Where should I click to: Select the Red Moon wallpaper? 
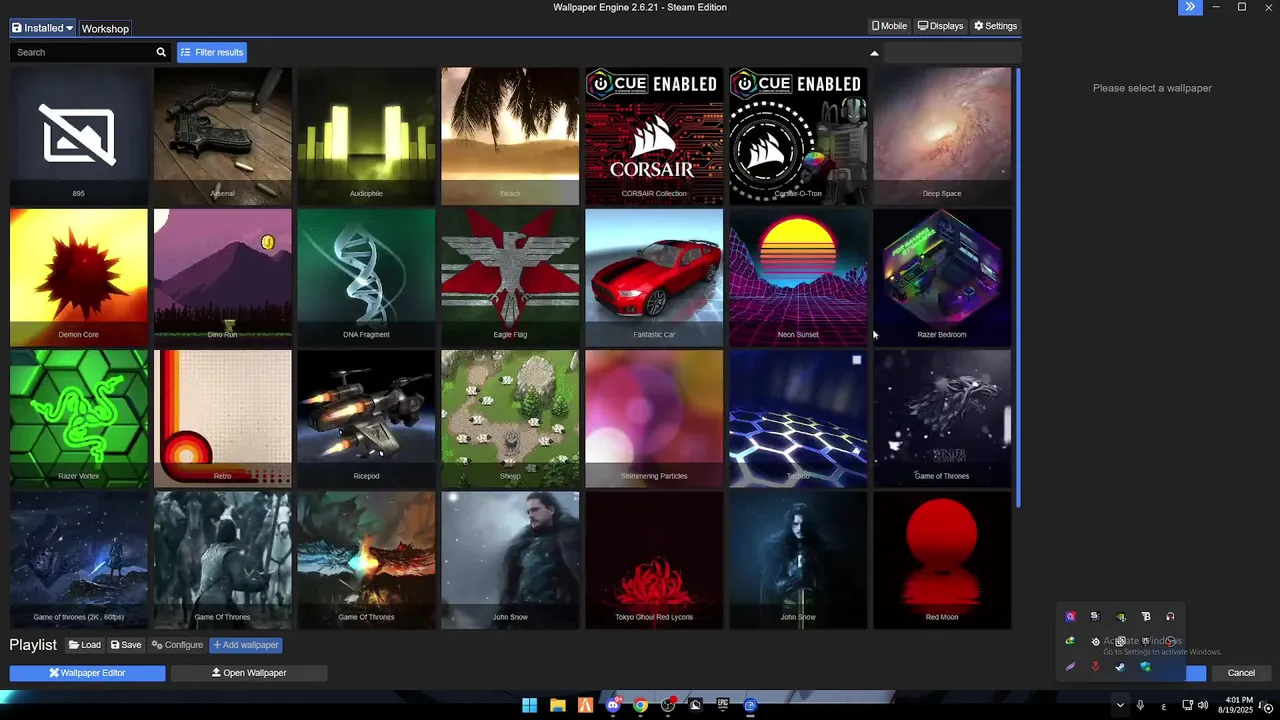942,560
